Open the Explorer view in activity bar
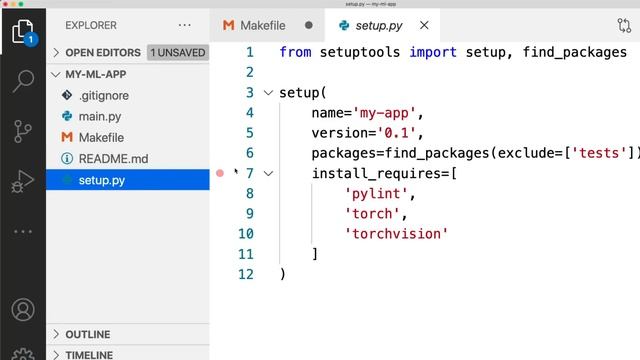The image size is (640, 360). (x=23, y=31)
